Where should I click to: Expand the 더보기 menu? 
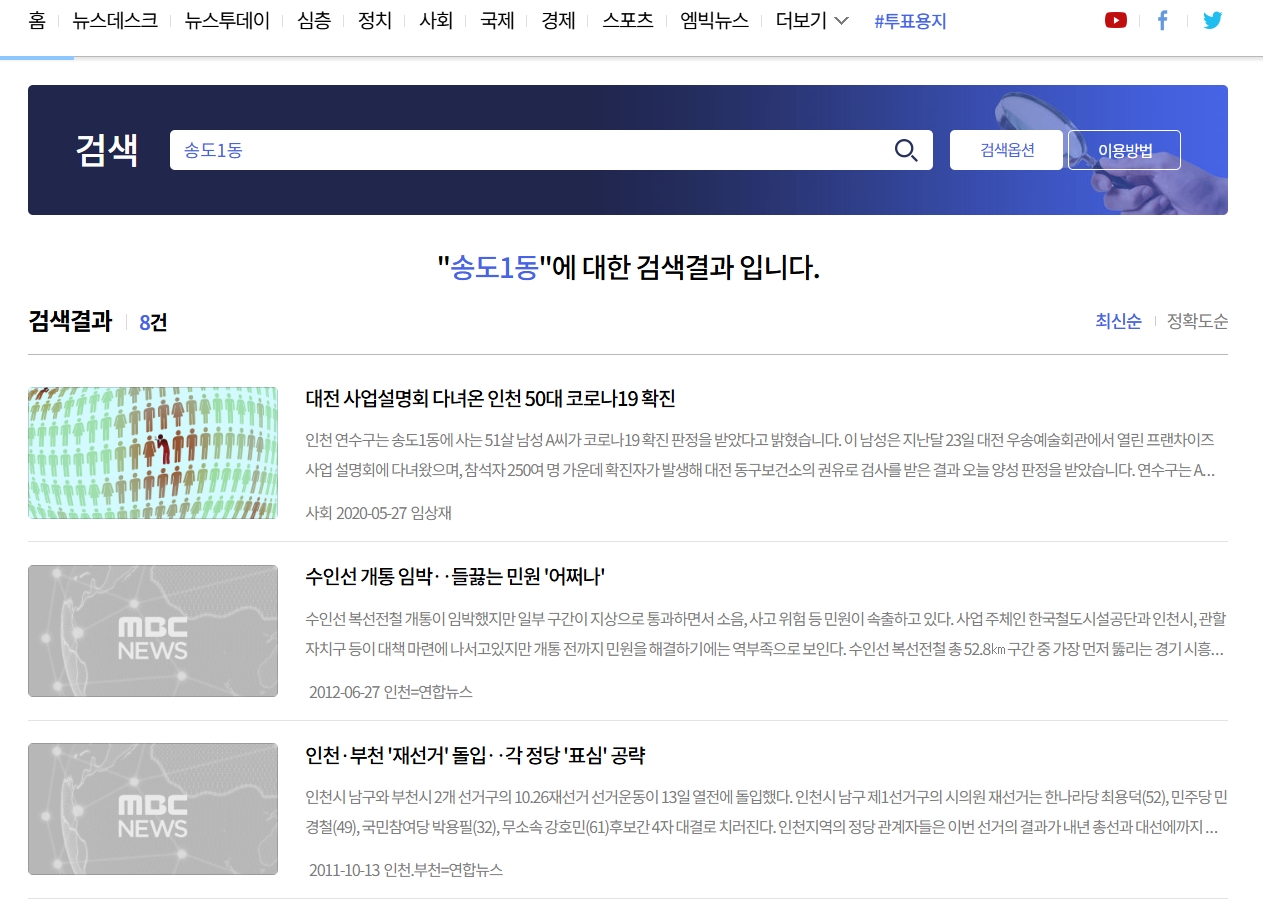click(x=812, y=20)
